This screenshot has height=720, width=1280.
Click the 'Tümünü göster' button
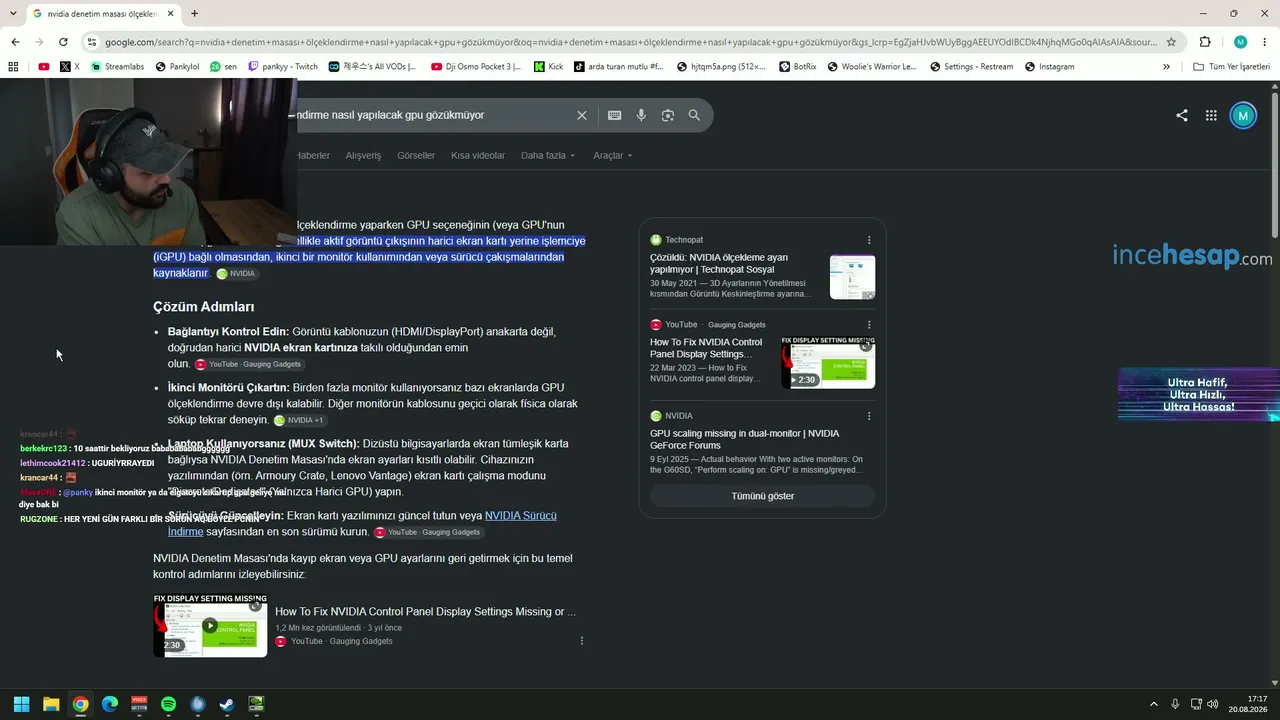click(x=762, y=496)
